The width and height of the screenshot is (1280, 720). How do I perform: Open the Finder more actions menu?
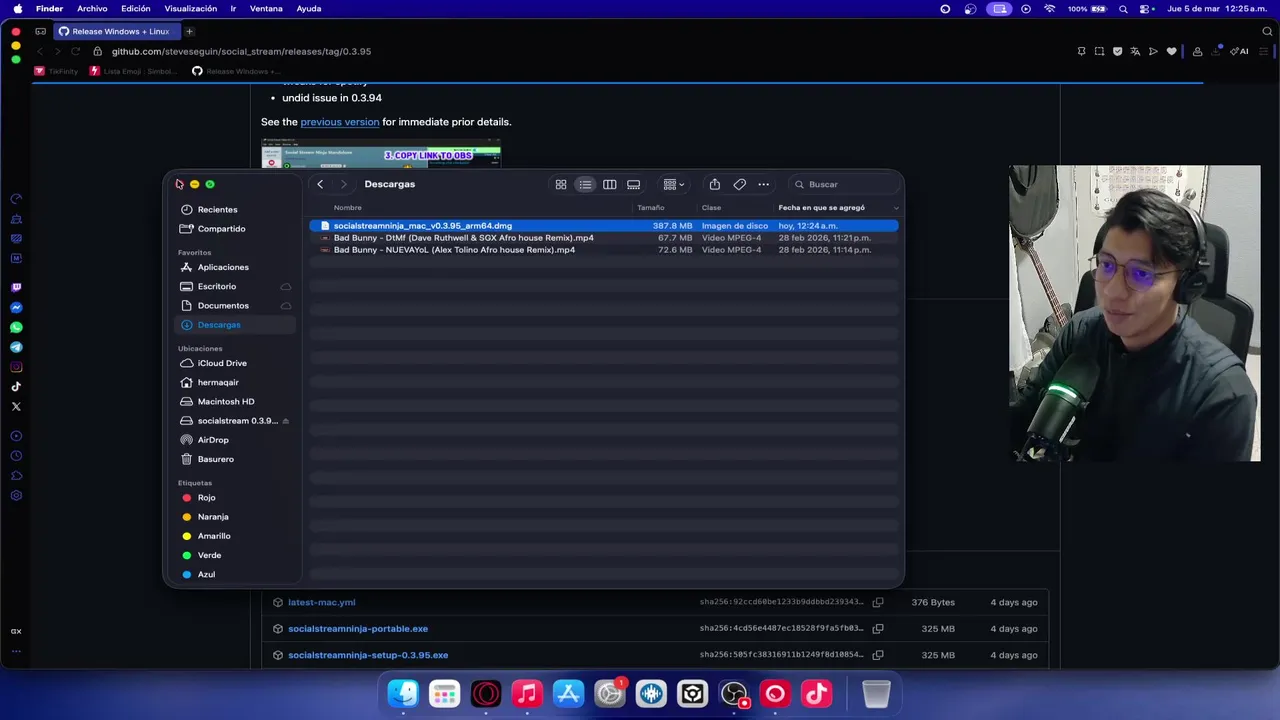click(764, 184)
